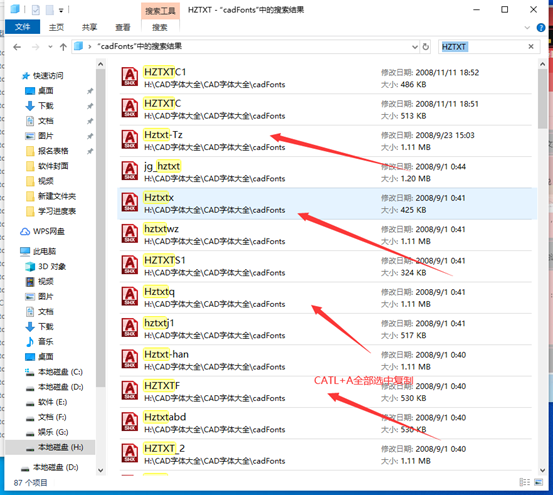The width and height of the screenshot is (553, 495).
Task: Refresh the search results with the refresh icon
Action: click(x=426, y=47)
